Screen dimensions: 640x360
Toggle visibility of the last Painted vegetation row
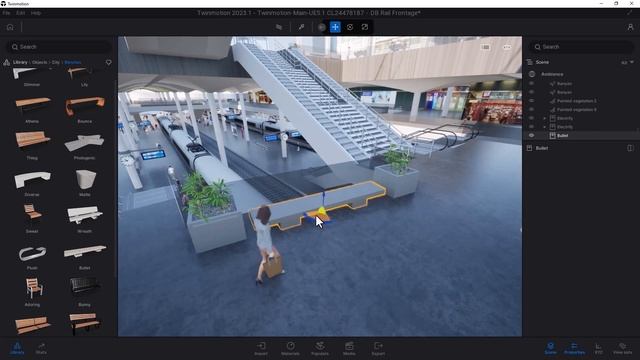(x=531, y=109)
